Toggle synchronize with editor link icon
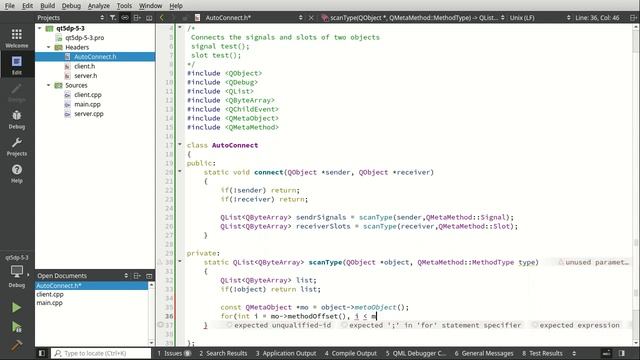 point(125,18)
